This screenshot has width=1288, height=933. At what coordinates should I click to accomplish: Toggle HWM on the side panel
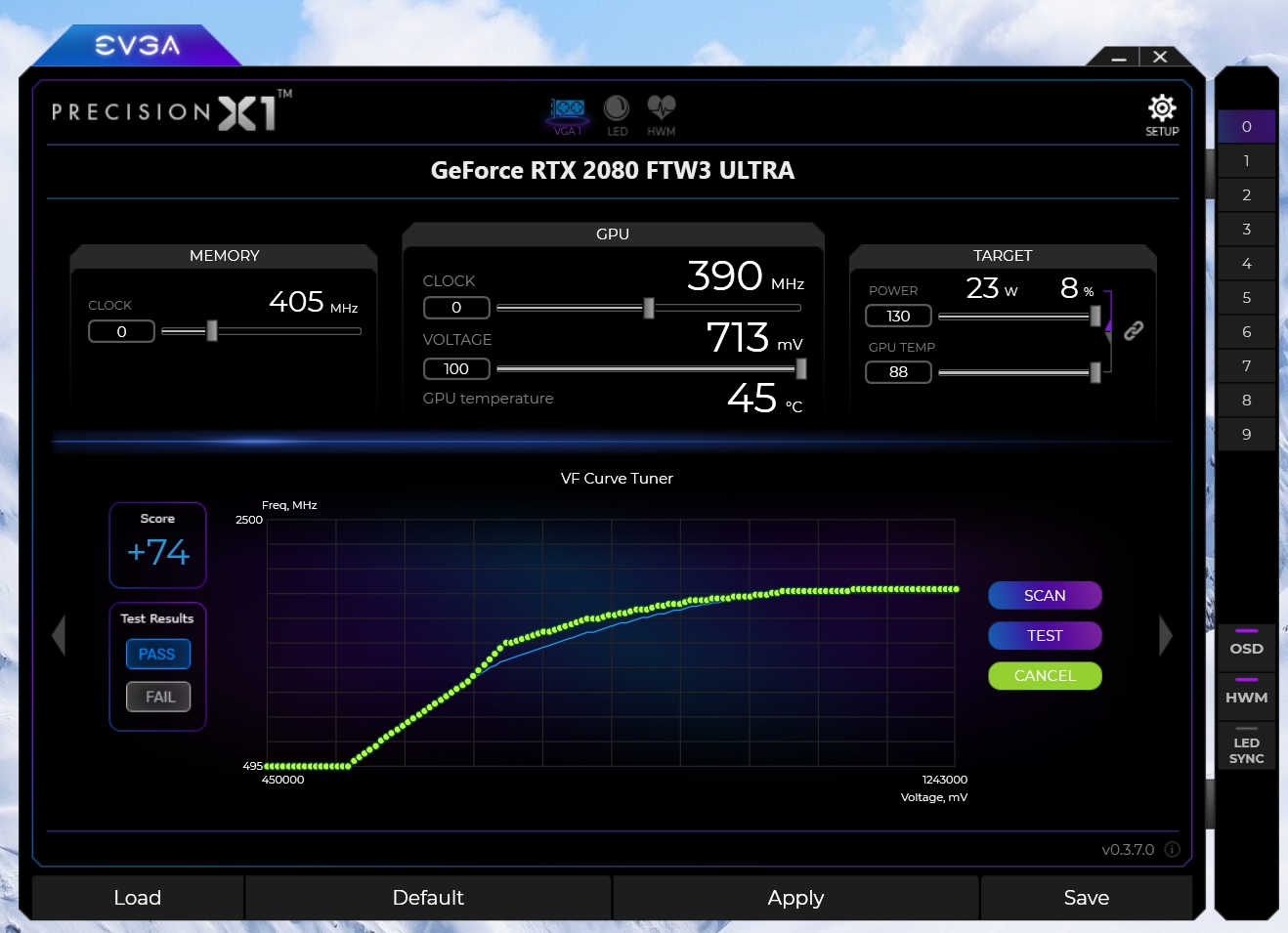[x=1246, y=696]
